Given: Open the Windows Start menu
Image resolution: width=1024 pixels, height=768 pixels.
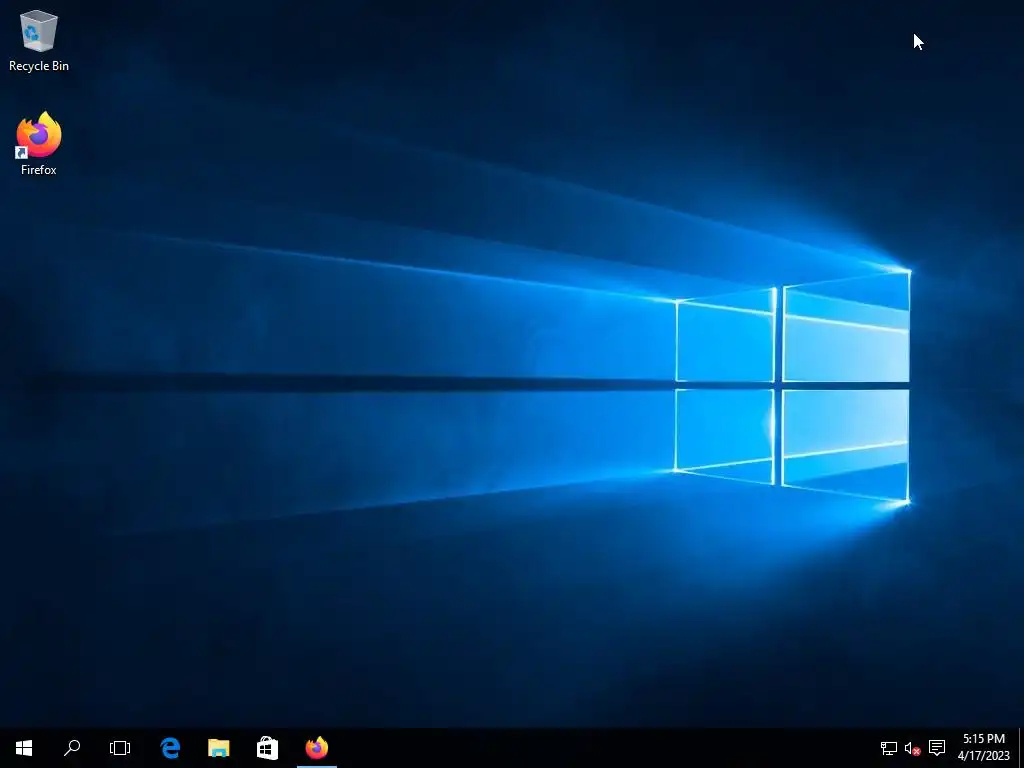Looking at the screenshot, I should [24, 748].
